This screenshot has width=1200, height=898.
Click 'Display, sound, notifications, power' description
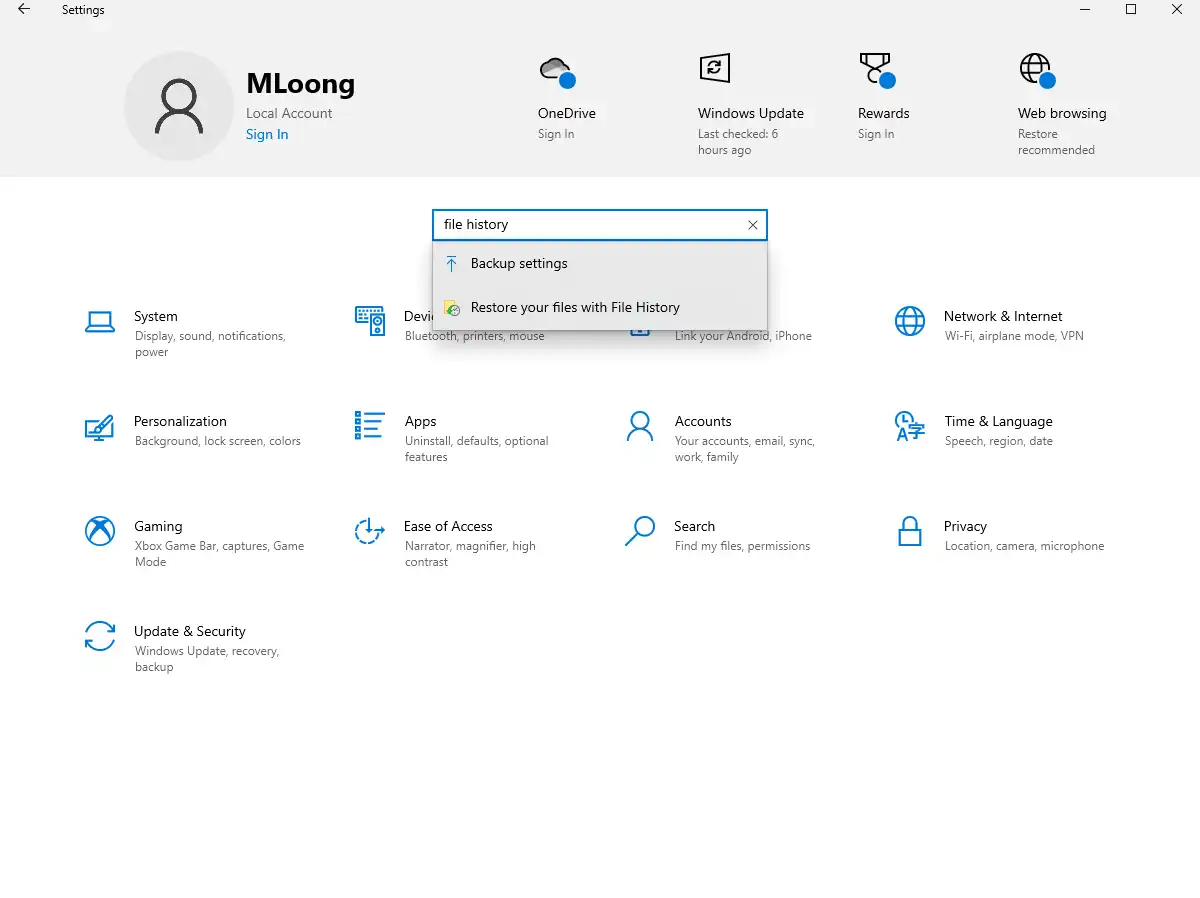pyautogui.click(x=210, y=344)
